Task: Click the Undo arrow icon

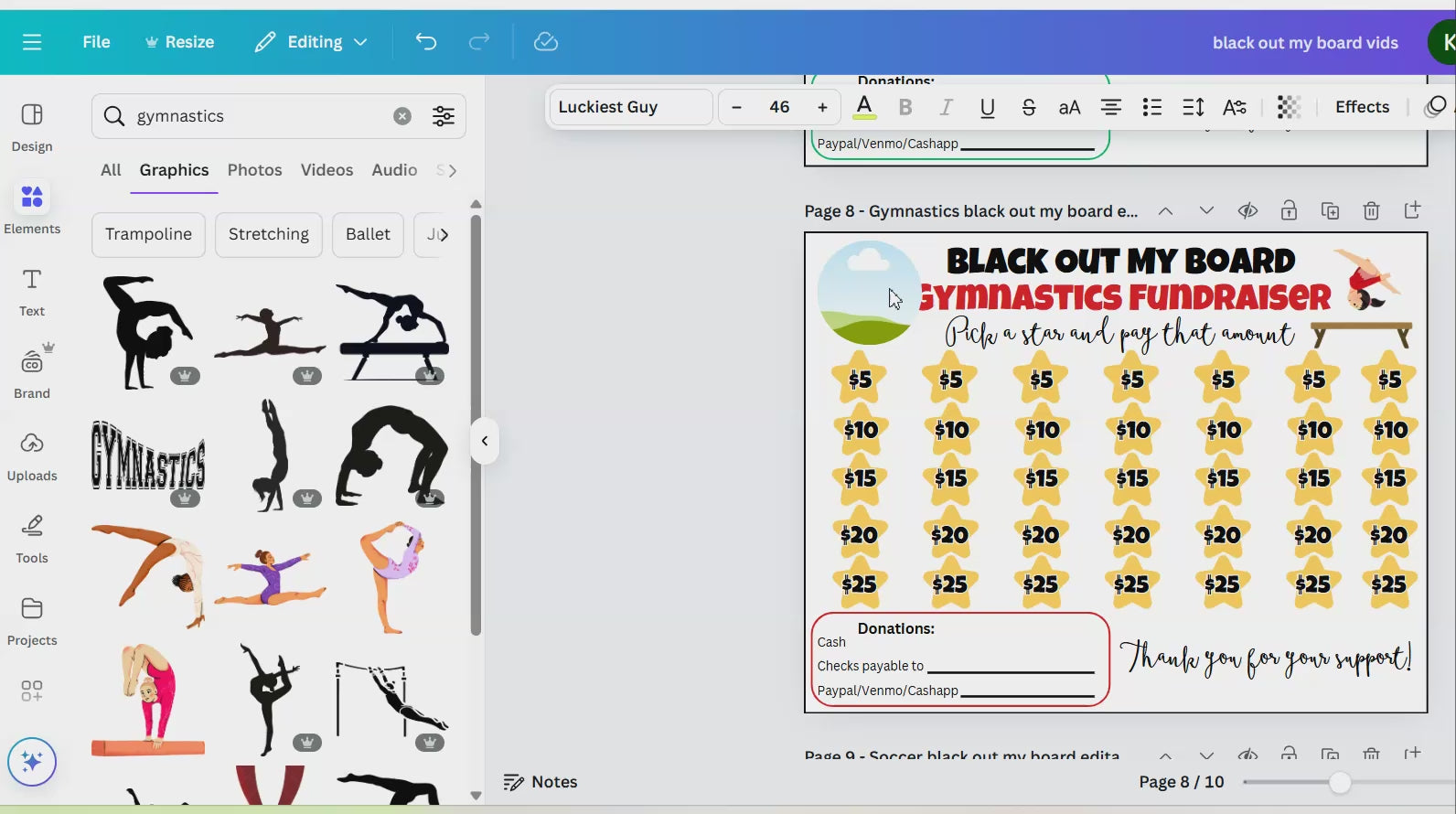Action: (426, 42)
